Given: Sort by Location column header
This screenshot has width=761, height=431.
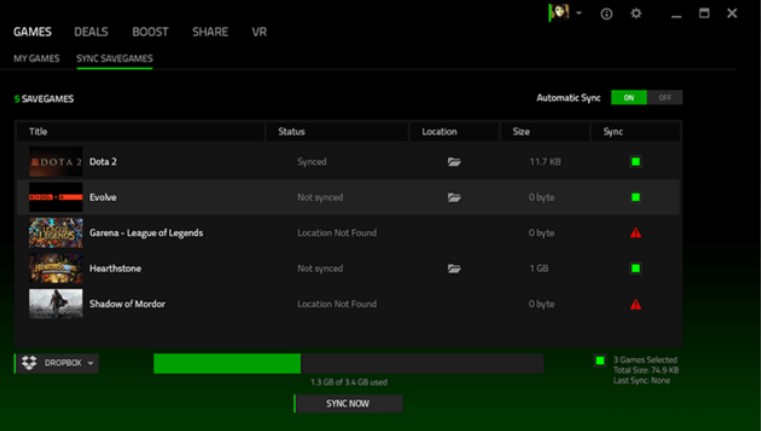Looking at the screenshot, I should [454, 132].
